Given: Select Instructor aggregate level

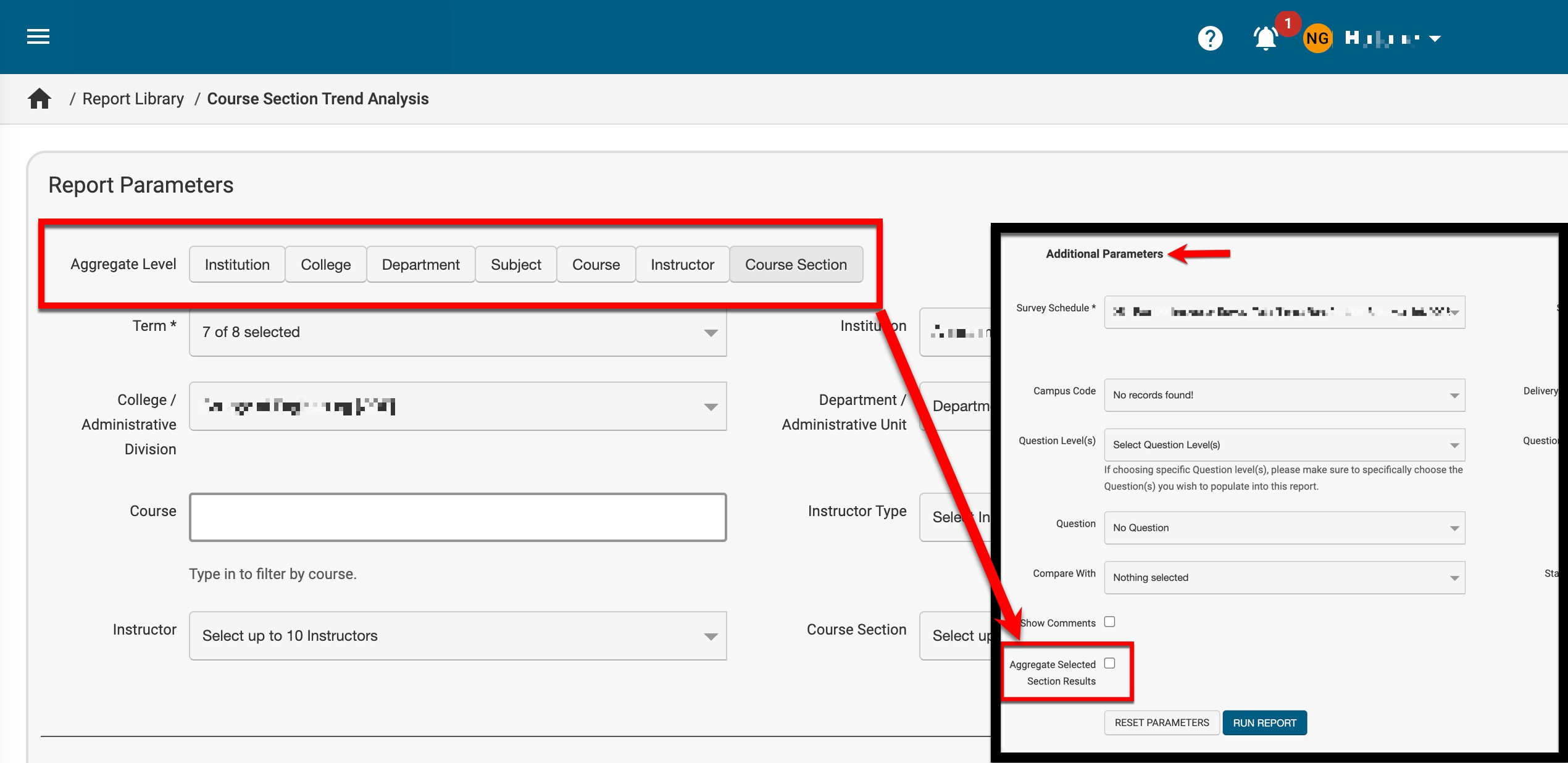Looking at the screenshot, I should click(682, 264).
